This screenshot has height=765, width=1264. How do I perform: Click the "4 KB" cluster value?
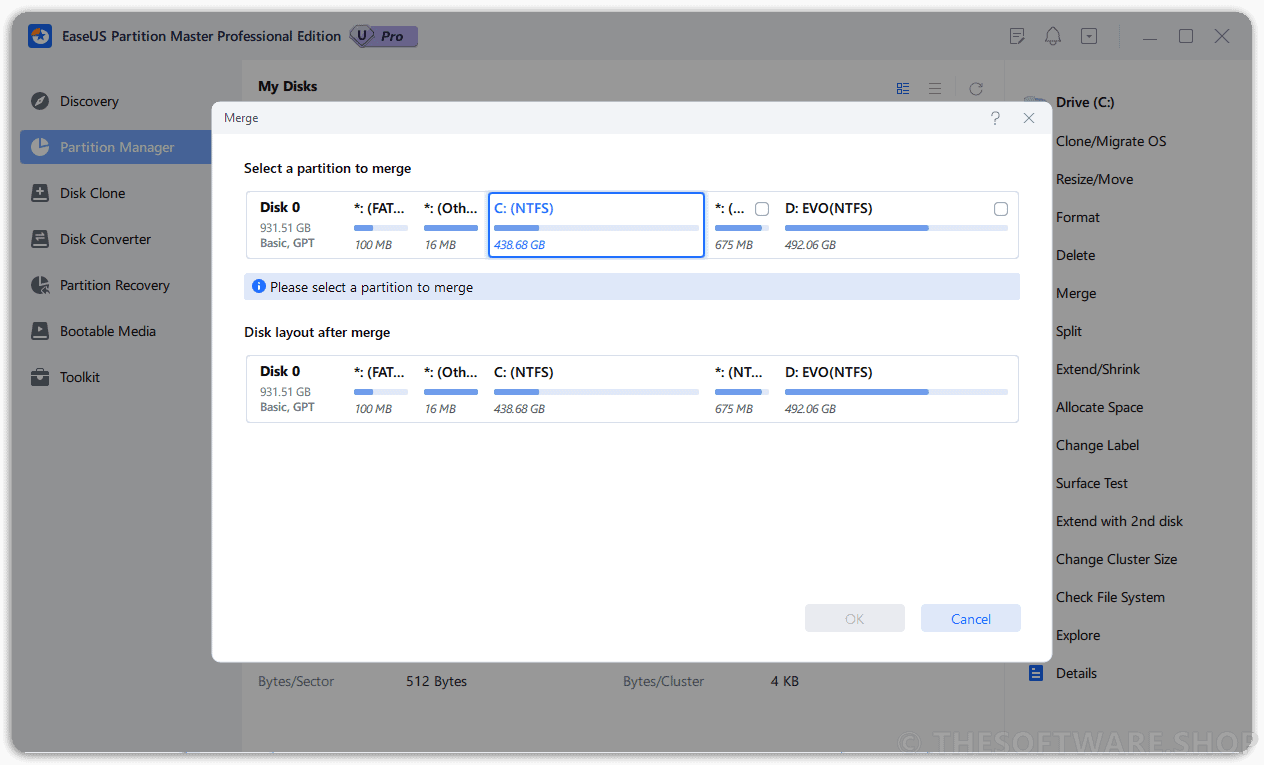point(785,681)
